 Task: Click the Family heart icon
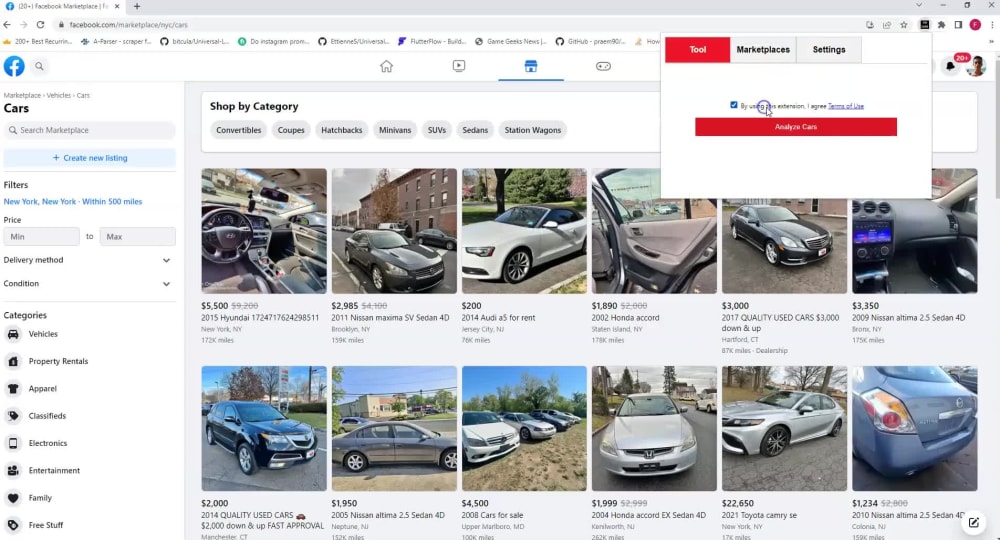[13, 498]
